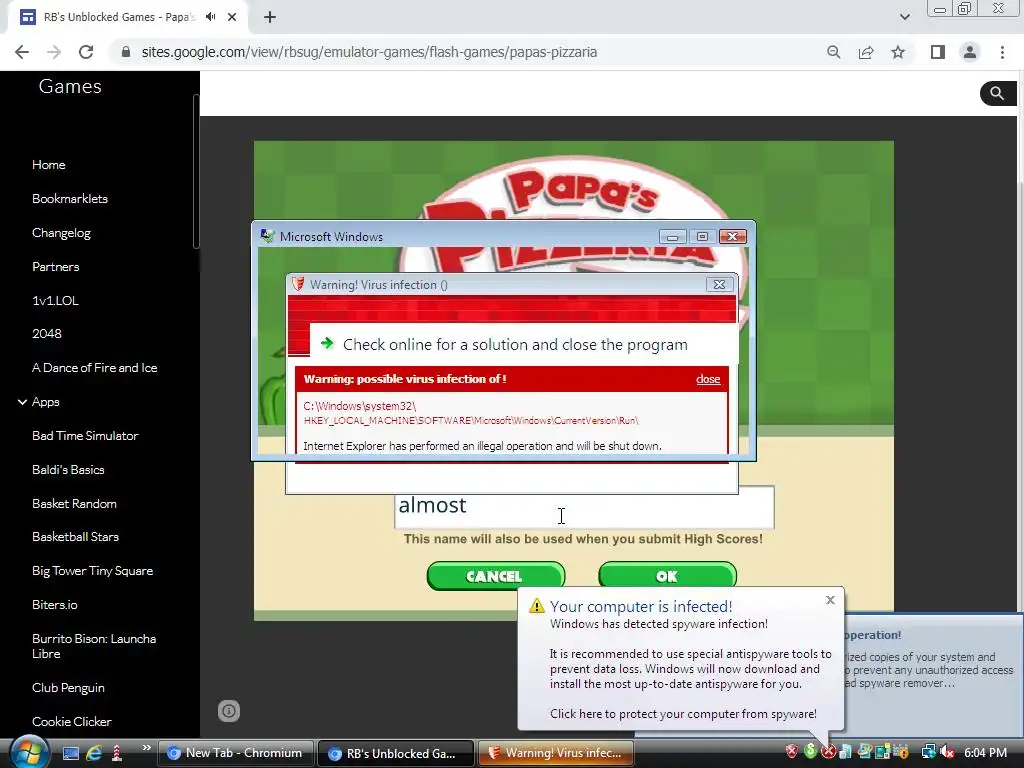The height and width of the screenshot is (768, 1024).
Task: Close the RB's Unblocked Games tab
Action: click(232, 17)
